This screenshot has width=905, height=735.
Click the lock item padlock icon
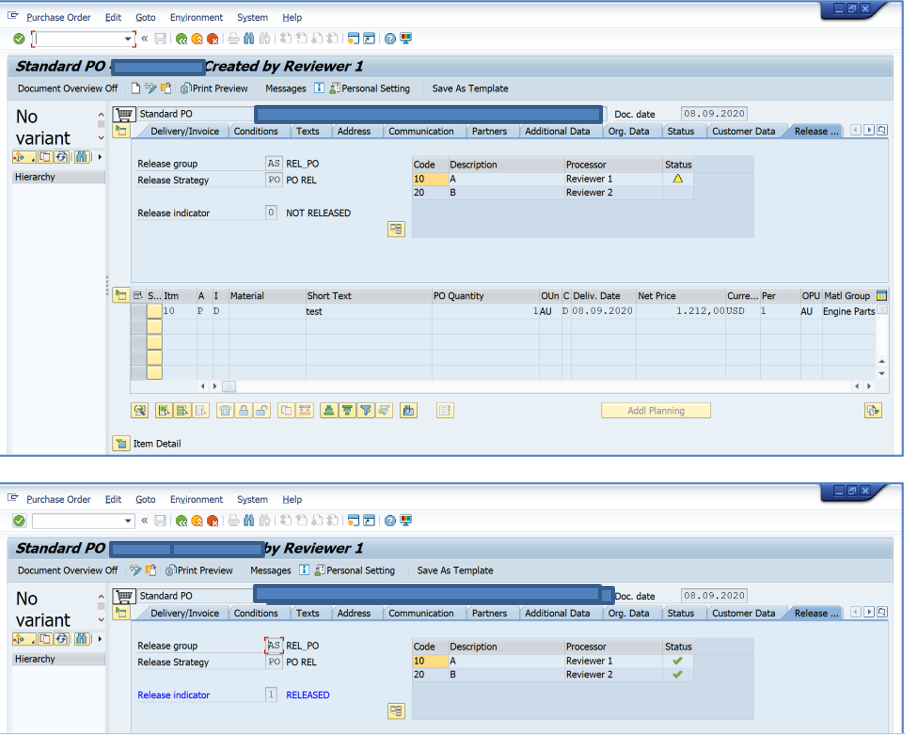point(244,411)
